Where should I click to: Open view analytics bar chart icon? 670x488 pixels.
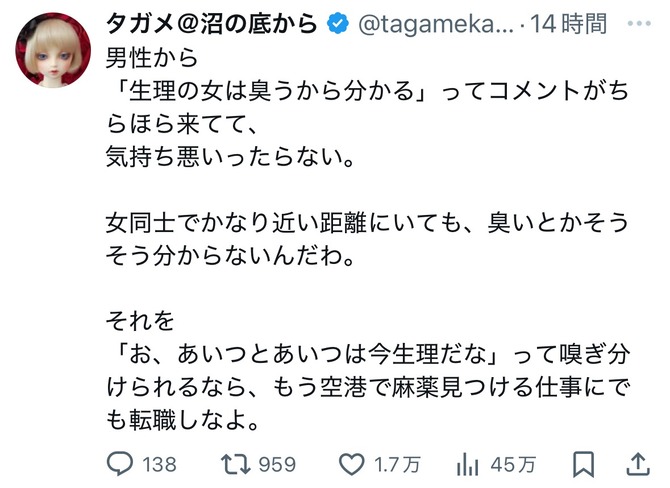pyautogui.click(x=467, y=464)
